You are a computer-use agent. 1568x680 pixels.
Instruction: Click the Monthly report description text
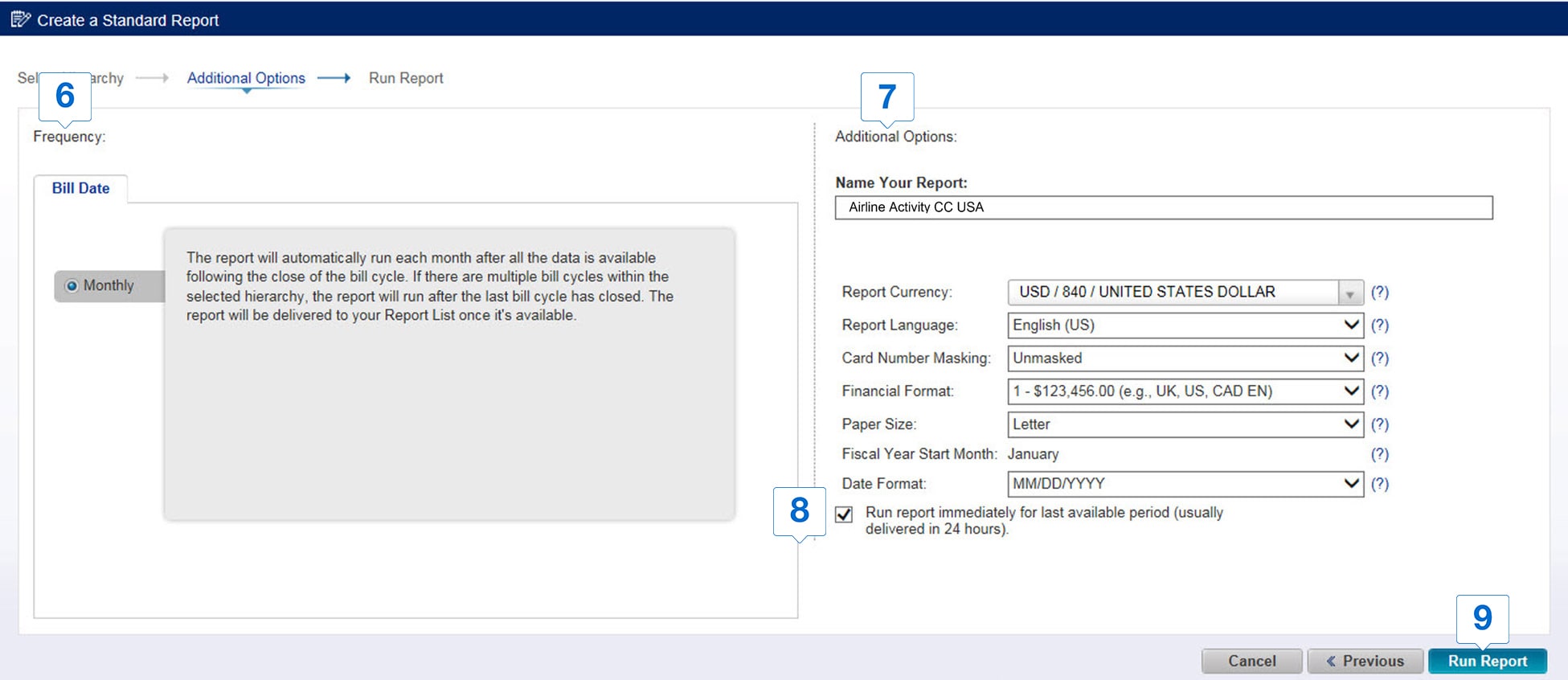[x=430, y=286]
